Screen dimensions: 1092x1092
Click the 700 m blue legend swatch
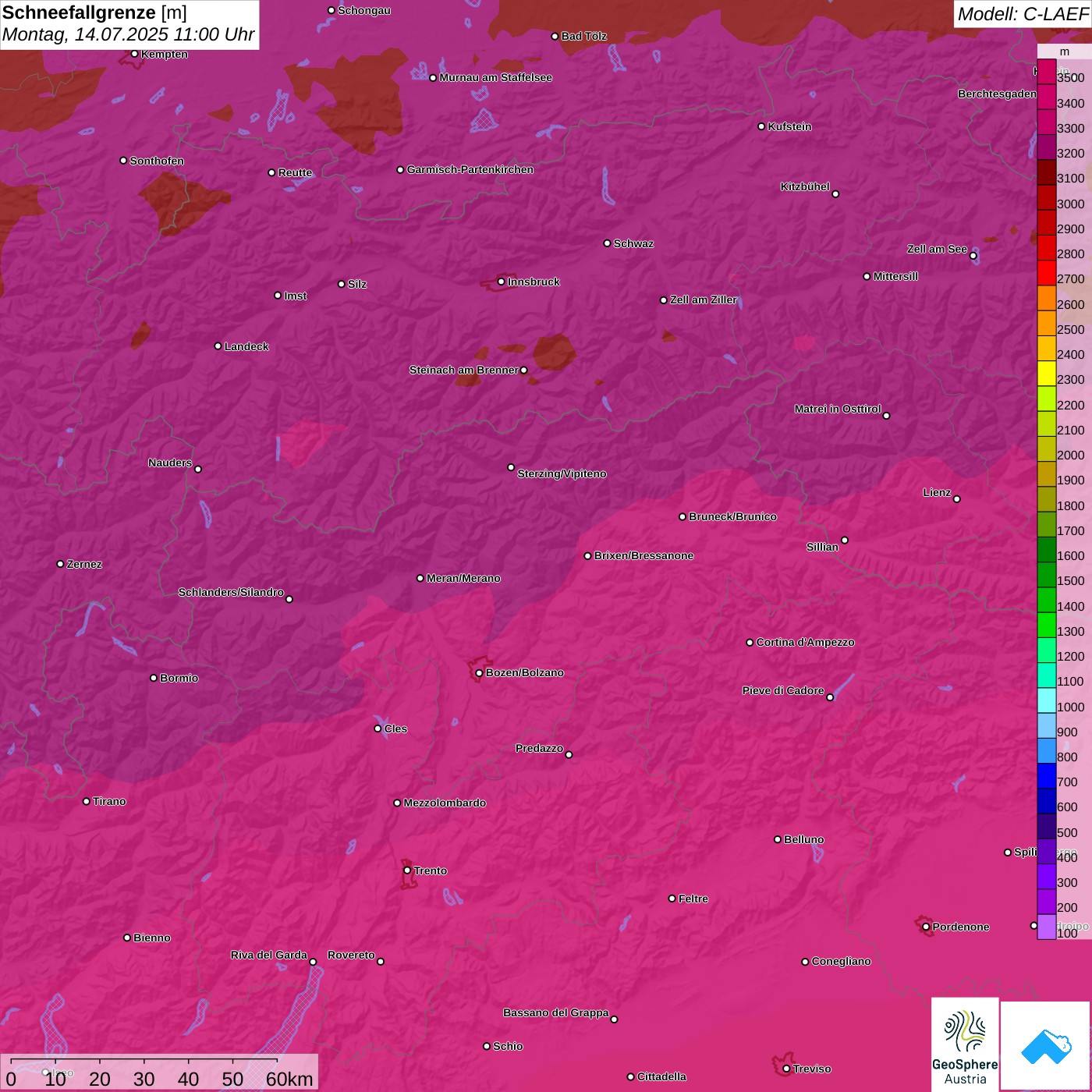1046,775
